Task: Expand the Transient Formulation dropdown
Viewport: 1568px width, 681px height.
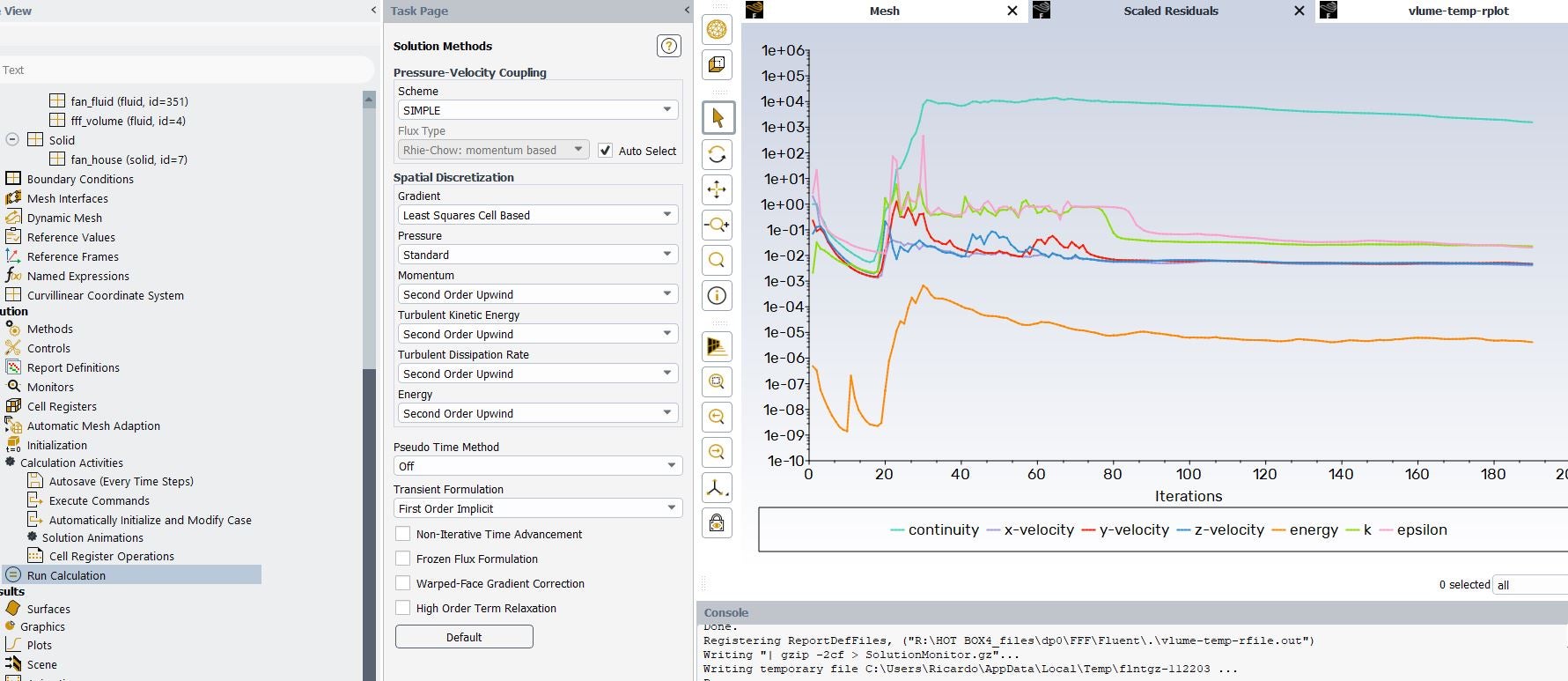Action: [537, 508]
